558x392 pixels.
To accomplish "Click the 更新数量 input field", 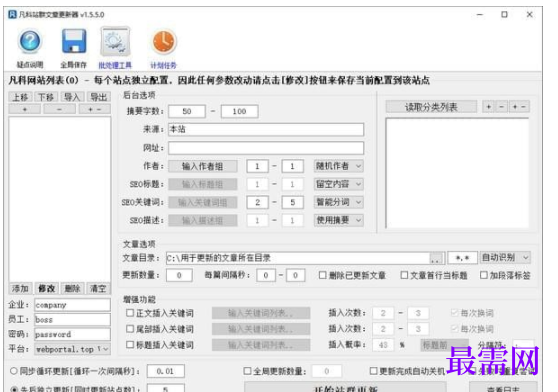I will (x=179, y=275).
